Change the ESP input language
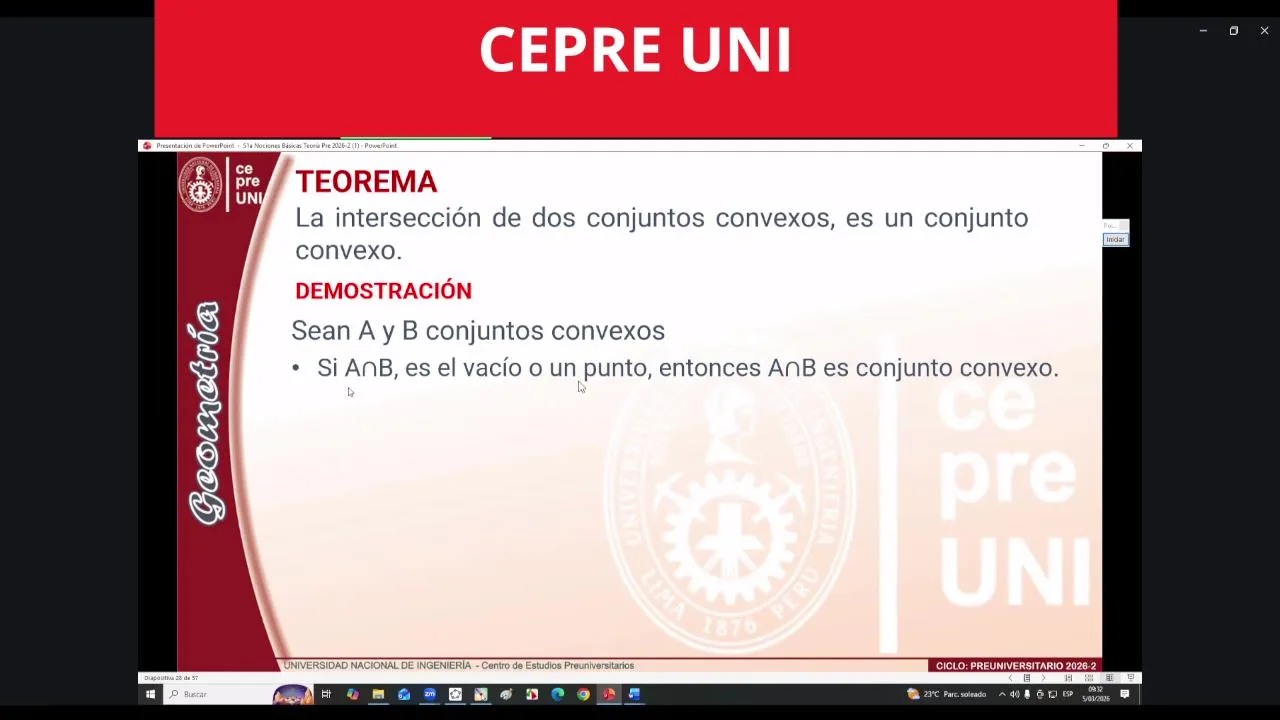1280x720 pixels. point(1068,693)
